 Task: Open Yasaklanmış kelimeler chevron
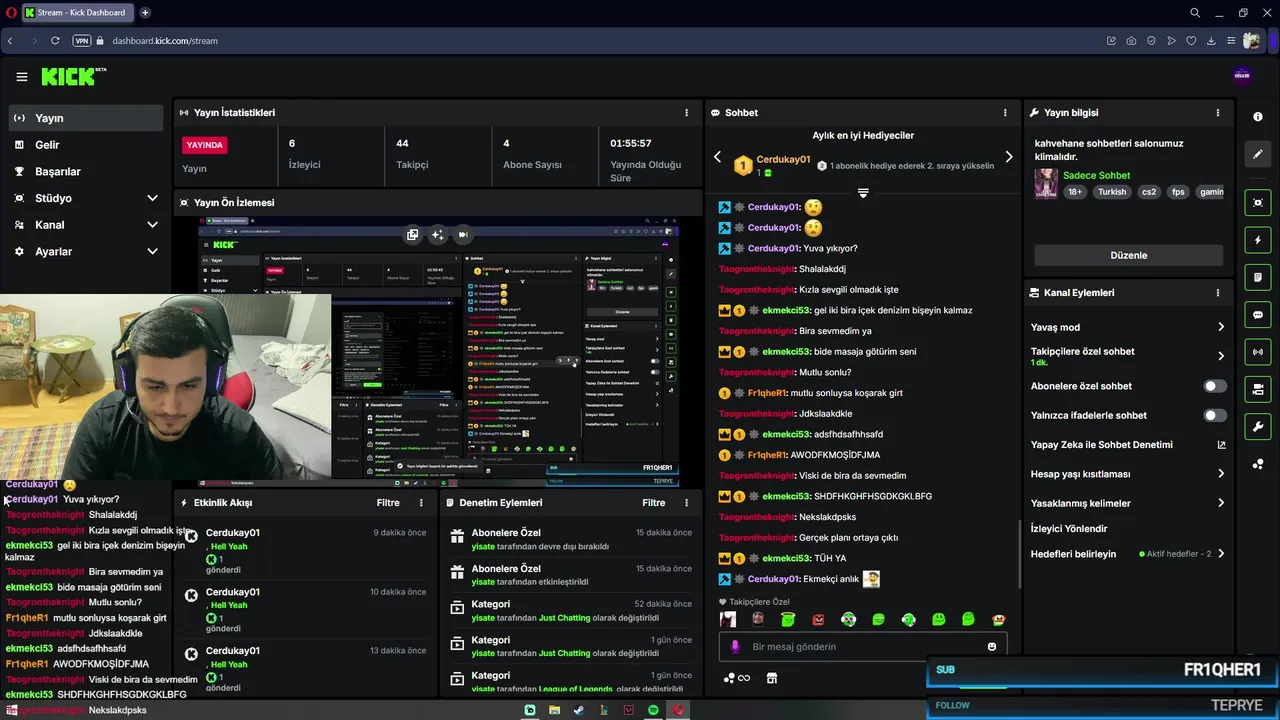pos(1221,503)
